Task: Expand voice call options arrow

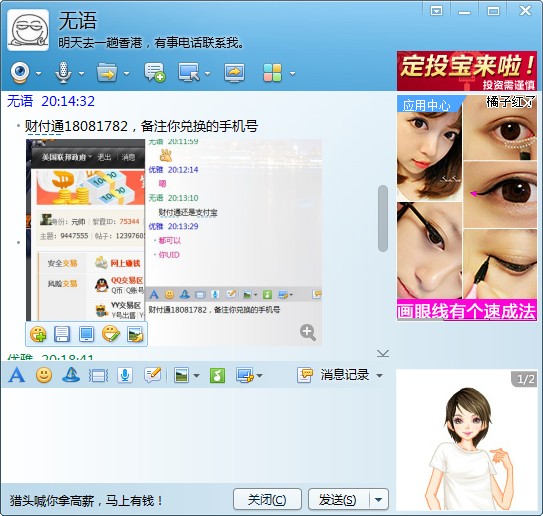Action: tap(81, 73)
